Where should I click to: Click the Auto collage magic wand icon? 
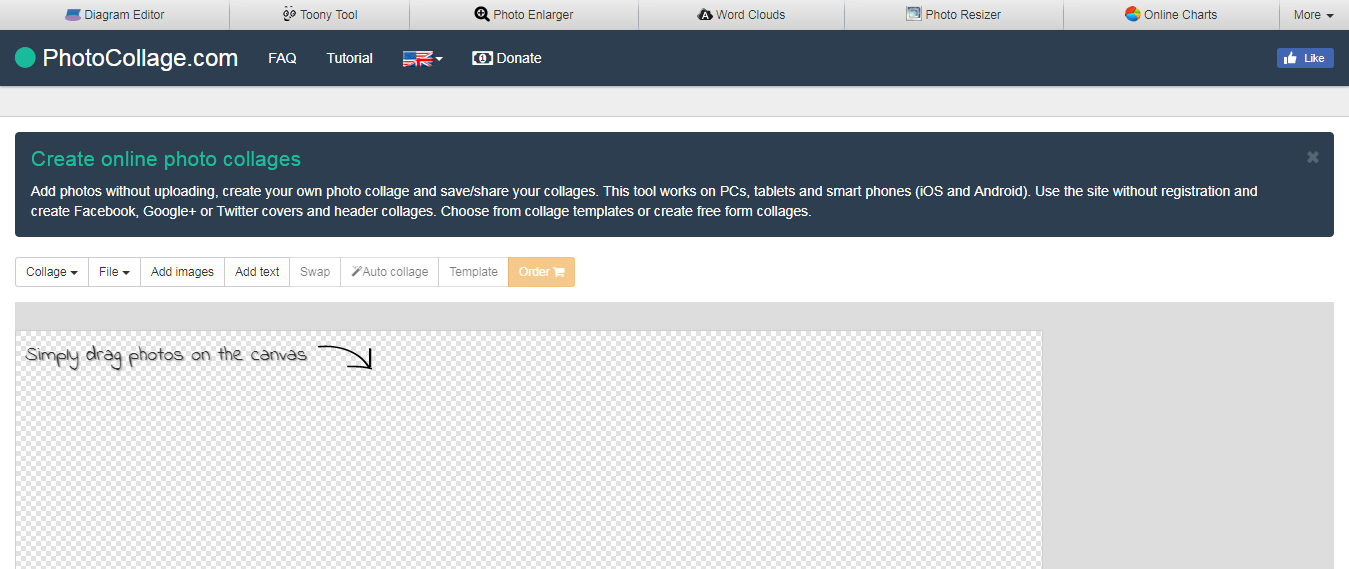[356, 272]
